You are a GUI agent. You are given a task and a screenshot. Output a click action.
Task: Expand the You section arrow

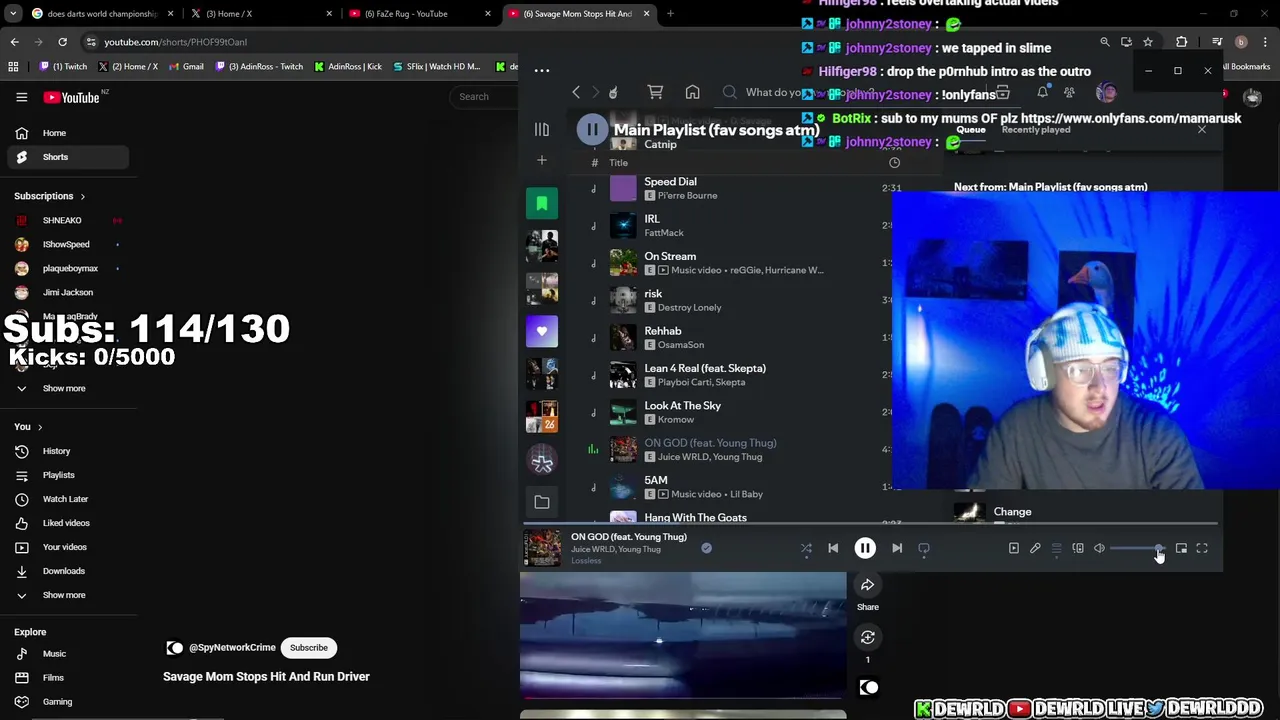click(x=40, y=427)
